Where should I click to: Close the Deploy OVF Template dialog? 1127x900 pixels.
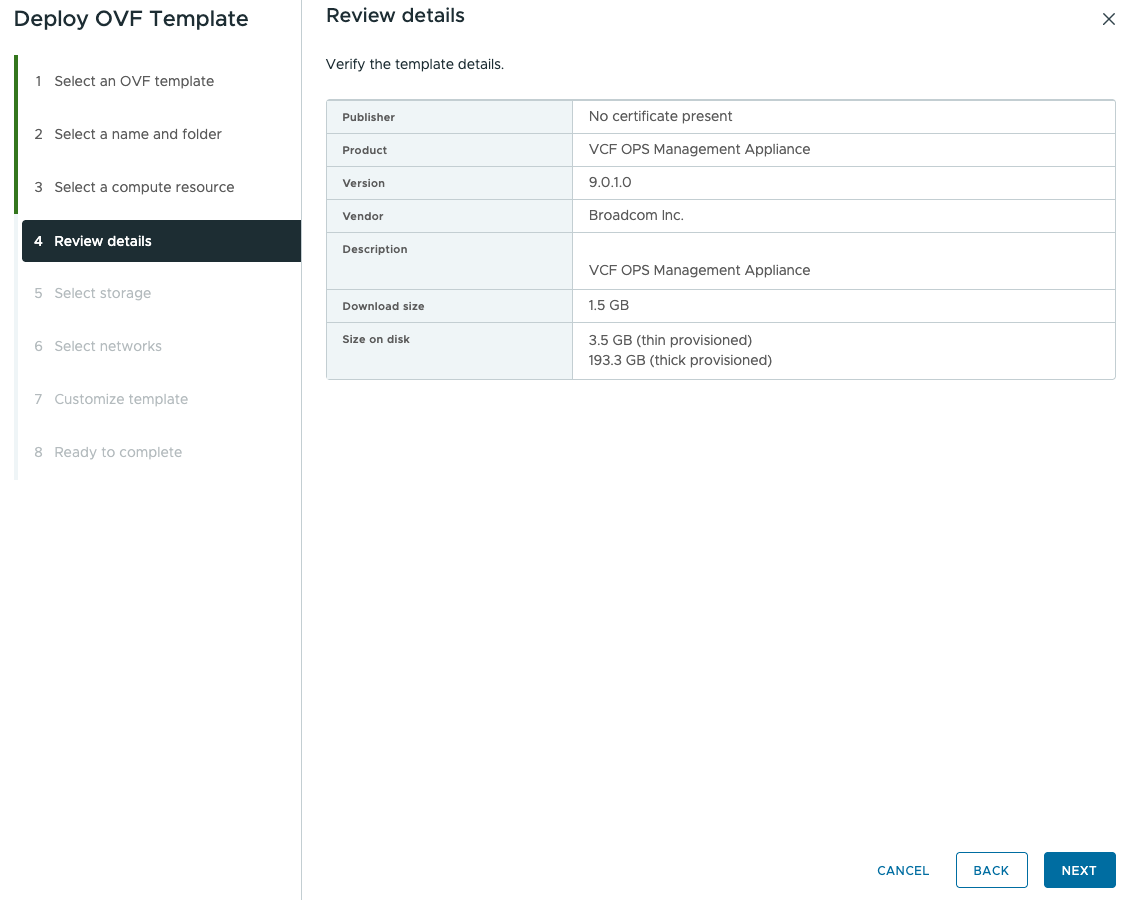[1108, 19]
